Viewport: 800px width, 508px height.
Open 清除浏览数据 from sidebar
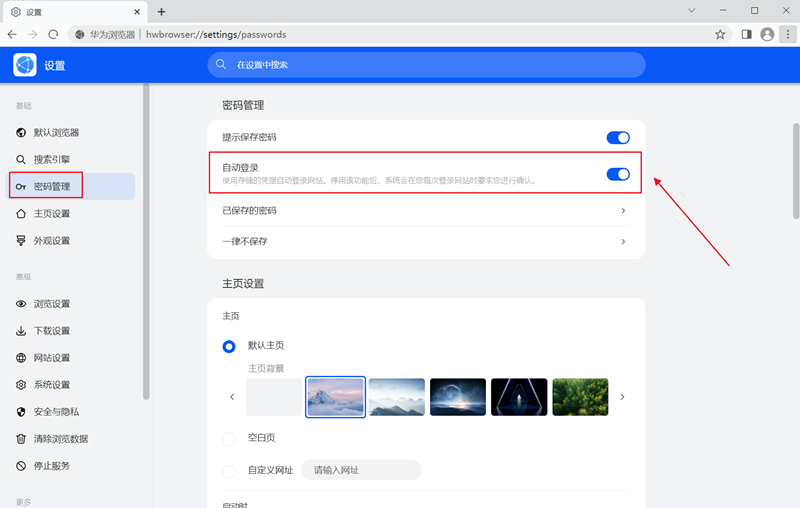click(60, 438)
